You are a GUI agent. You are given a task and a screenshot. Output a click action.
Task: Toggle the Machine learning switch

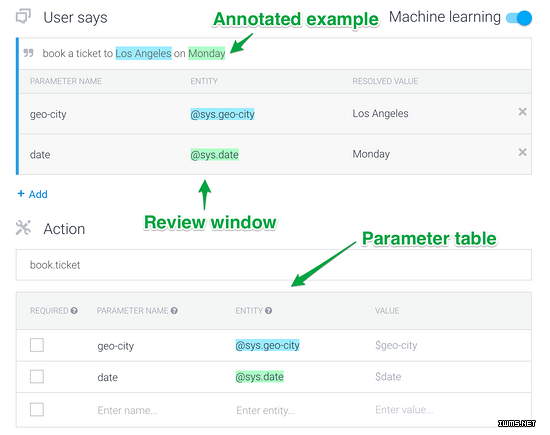(x=519, y=18)
